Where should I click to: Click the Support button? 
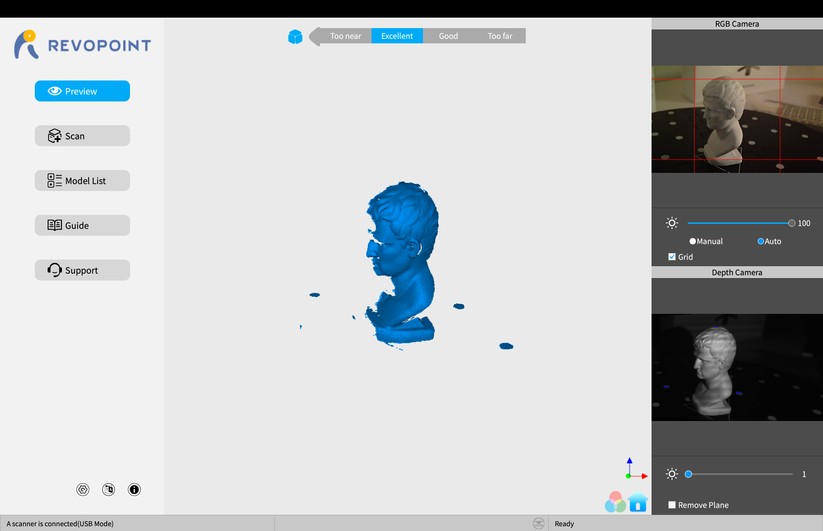coord(82,271)
